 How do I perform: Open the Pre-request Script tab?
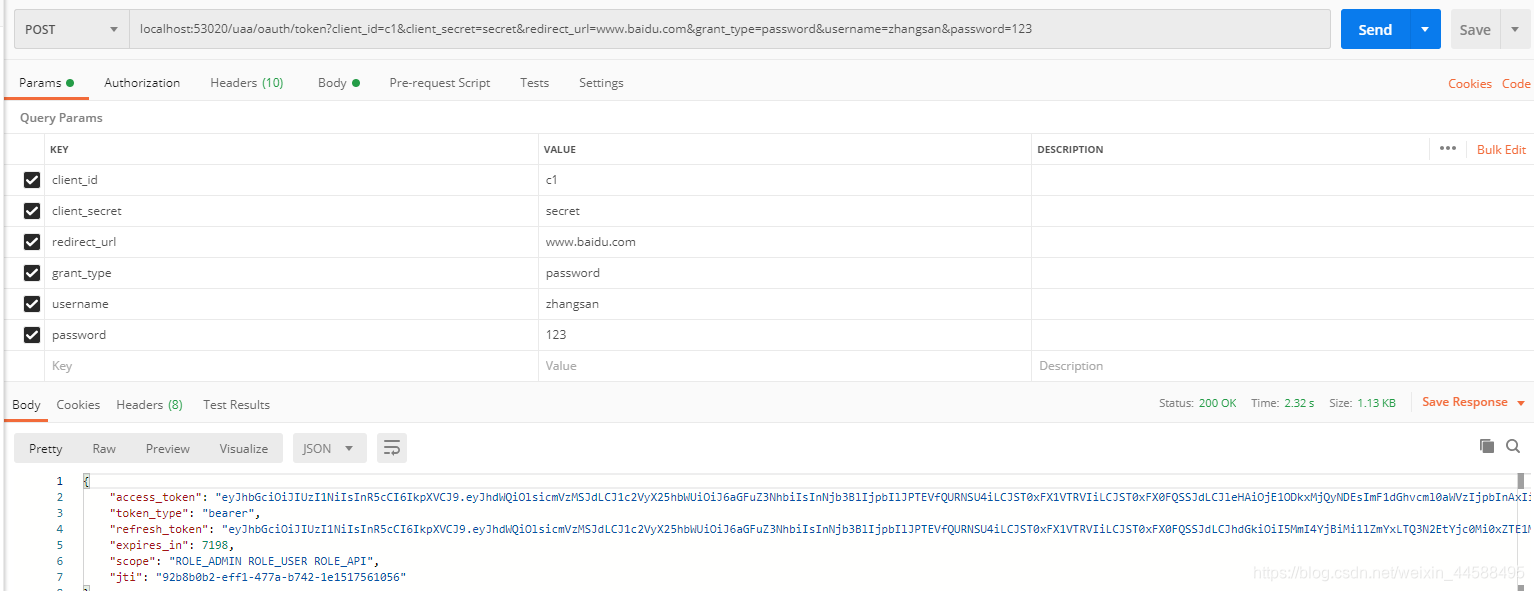point(440,83)
